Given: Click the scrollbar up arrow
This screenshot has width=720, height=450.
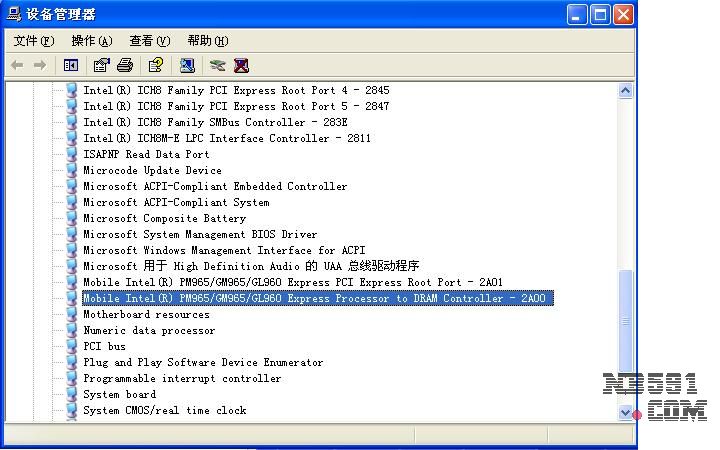Looking at the screenshot, I should pos(626,90).
